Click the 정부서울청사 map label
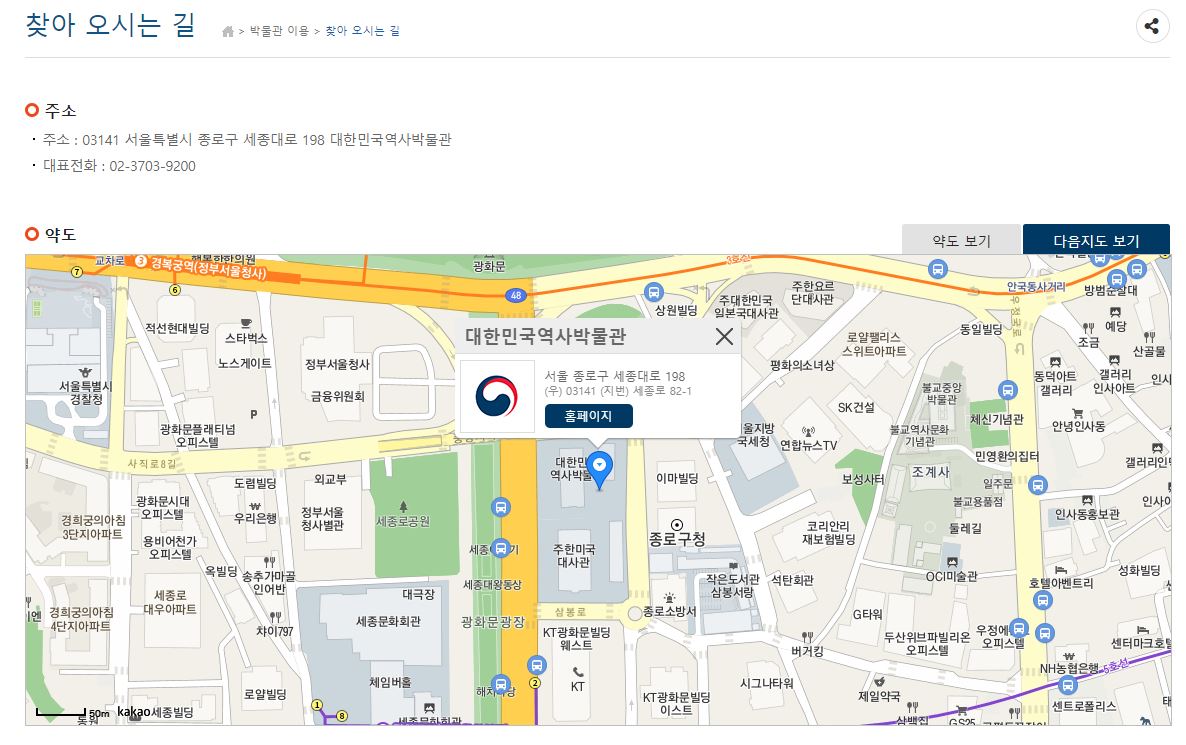 point(337,365)
